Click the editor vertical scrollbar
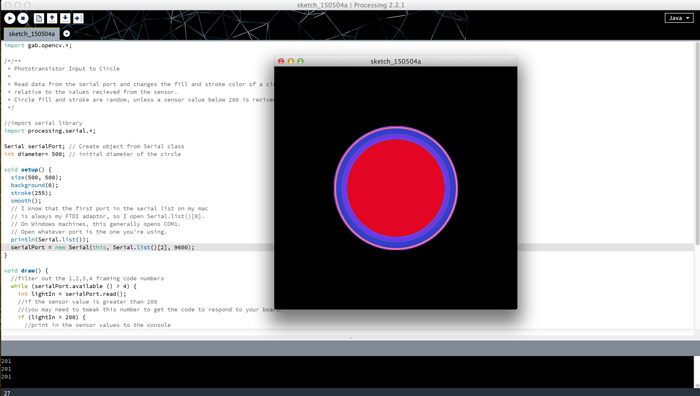This screenshot has height=396, width=700. click(697, 143)
